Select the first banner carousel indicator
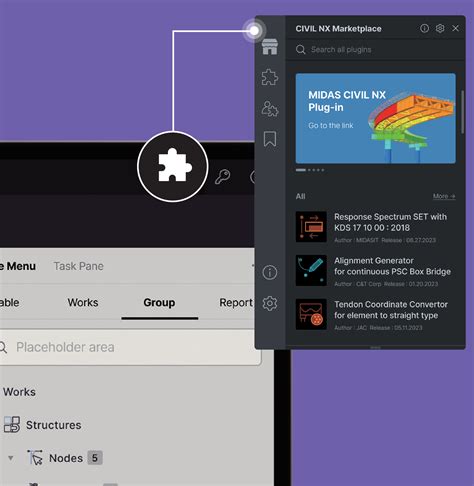Viewport: 474px width, 486px height. (x=301, y=170)
